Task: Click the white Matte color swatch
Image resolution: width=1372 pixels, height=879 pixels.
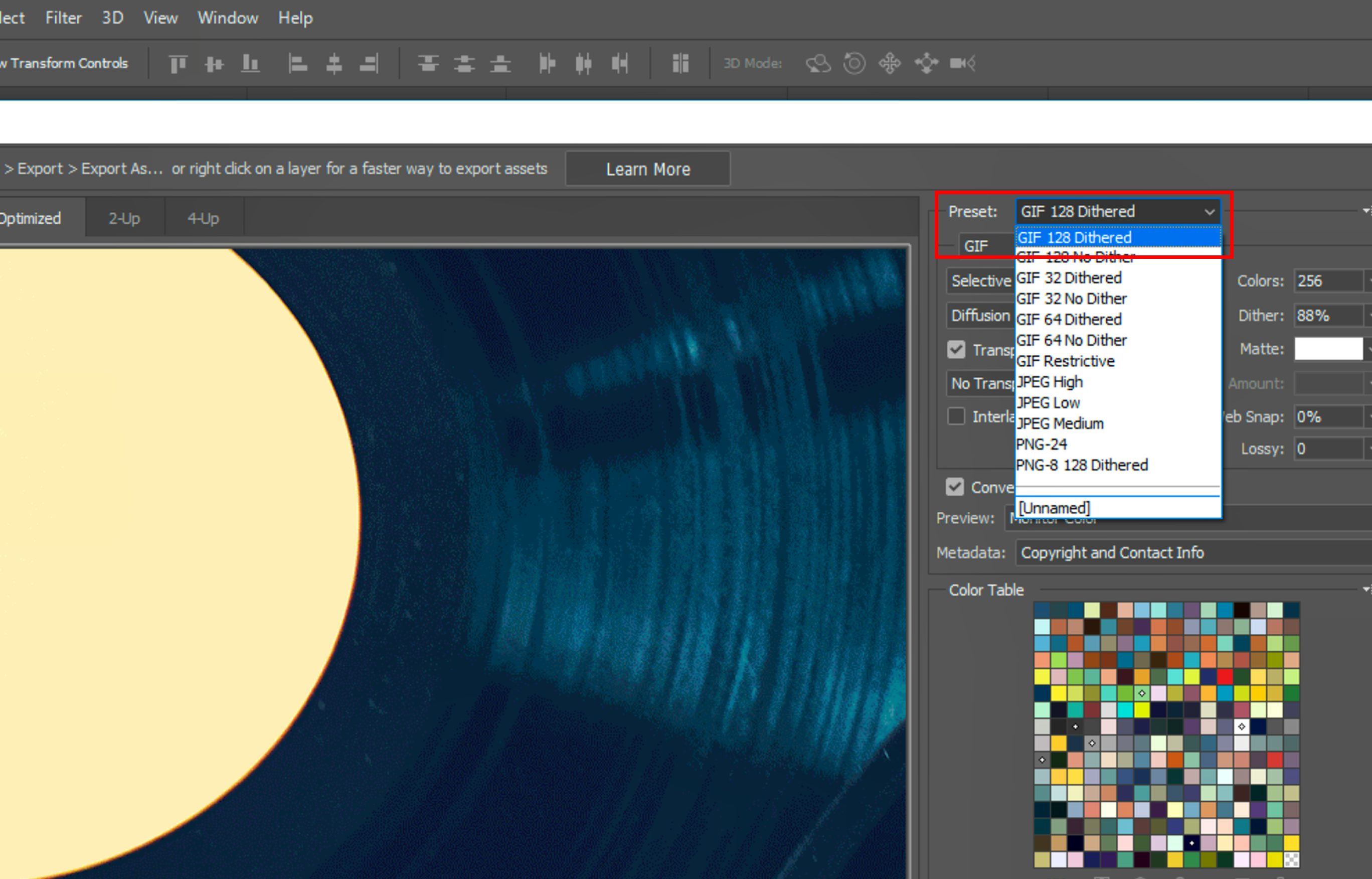Action: (x=1328, y=349)
